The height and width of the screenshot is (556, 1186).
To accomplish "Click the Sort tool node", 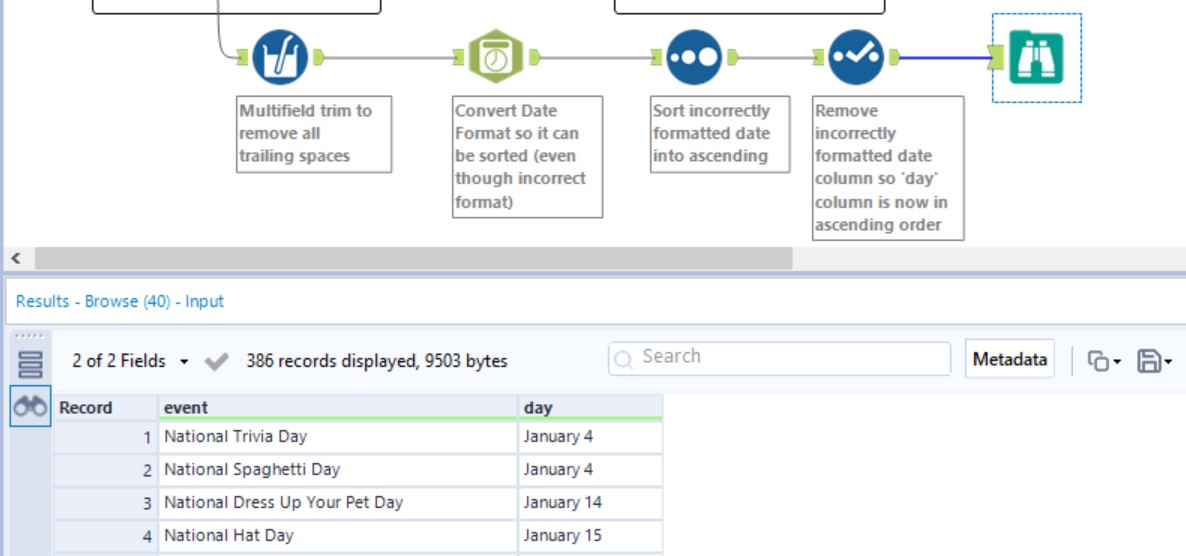I will (693, 57).
